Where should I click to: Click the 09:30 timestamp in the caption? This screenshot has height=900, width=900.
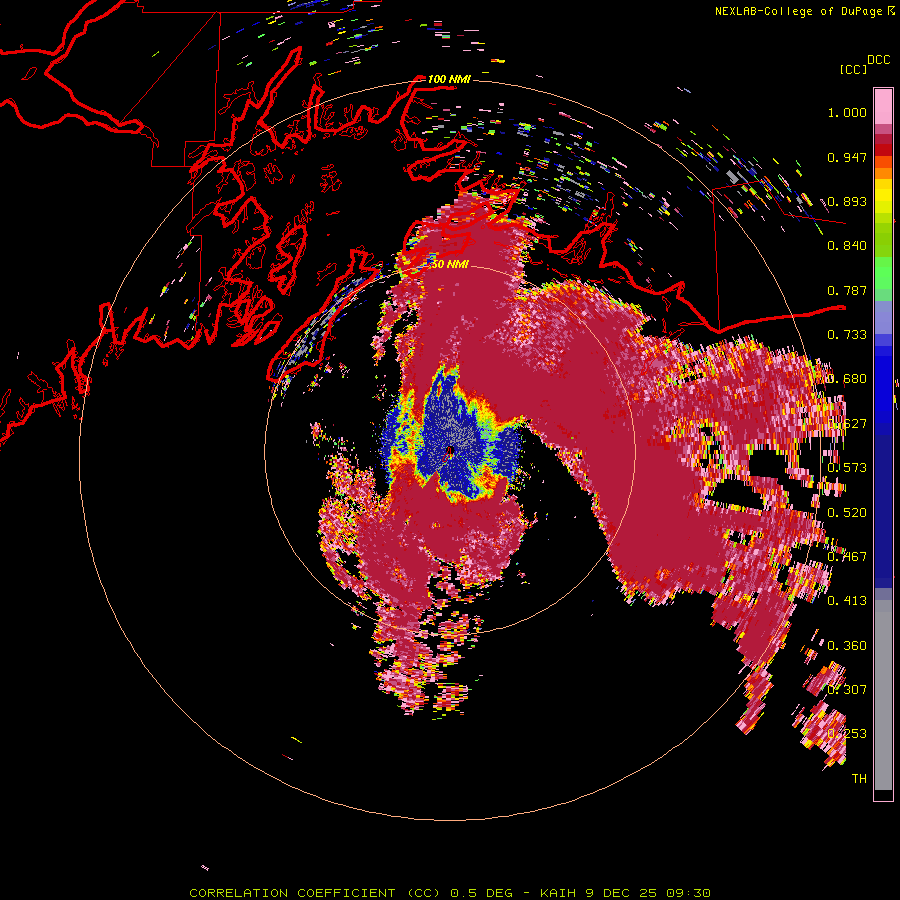tap(688, 893)
